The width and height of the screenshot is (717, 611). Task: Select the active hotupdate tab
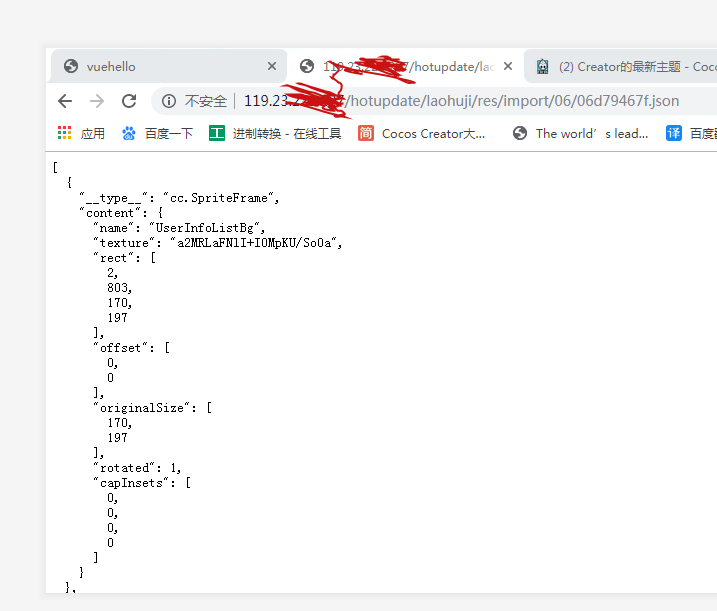406,66
